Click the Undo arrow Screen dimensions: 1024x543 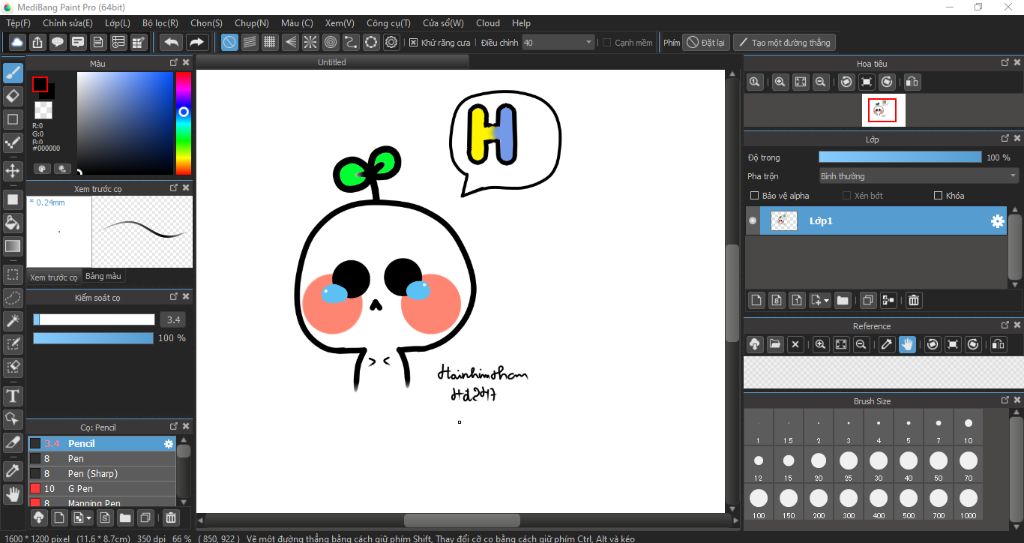[171, 42]
